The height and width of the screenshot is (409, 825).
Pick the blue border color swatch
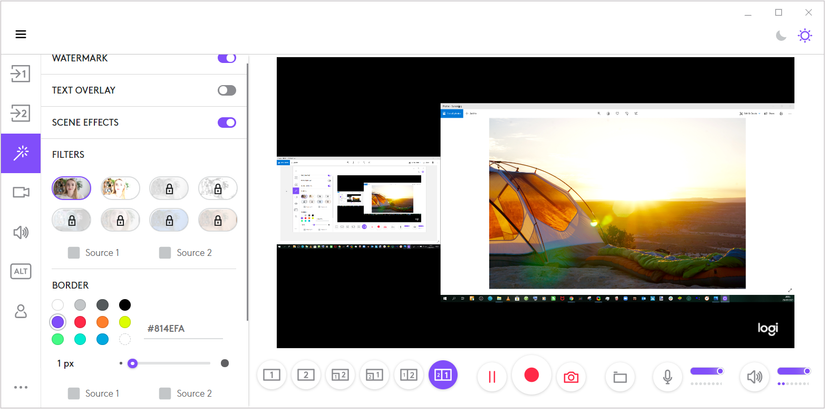[102, 340]
